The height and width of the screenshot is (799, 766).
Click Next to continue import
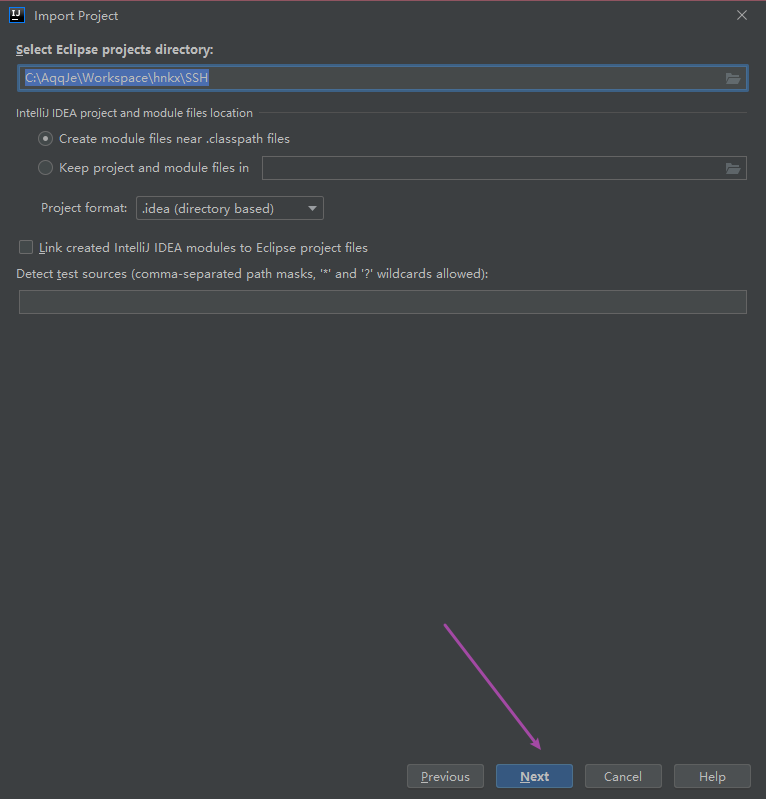coord(534,776)
